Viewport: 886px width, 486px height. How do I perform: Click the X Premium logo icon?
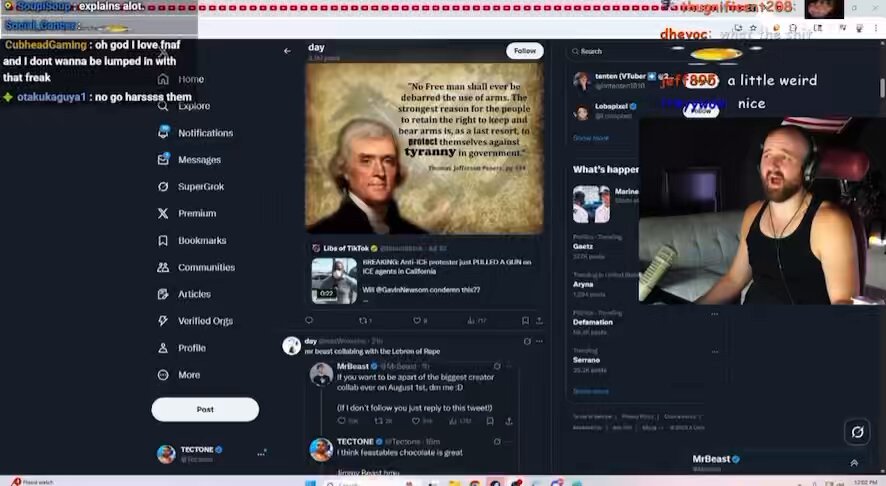coord(163,213)
